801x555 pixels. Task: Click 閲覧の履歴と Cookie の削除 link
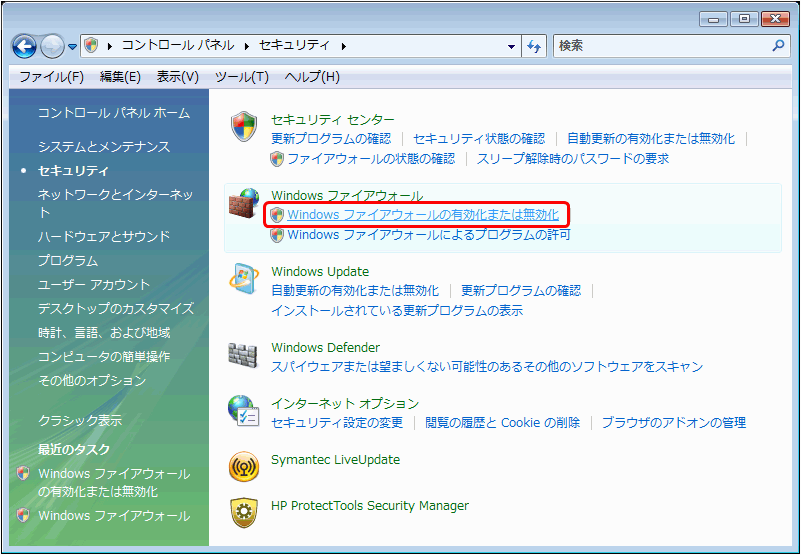point(503,423)
